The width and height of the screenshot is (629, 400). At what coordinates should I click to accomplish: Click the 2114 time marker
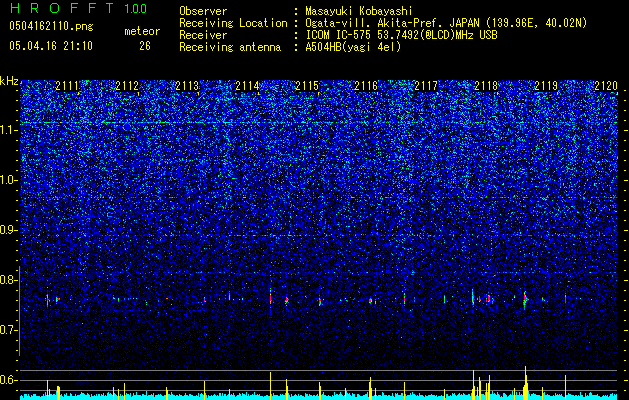pyautogui.click(x=247, y=86)
